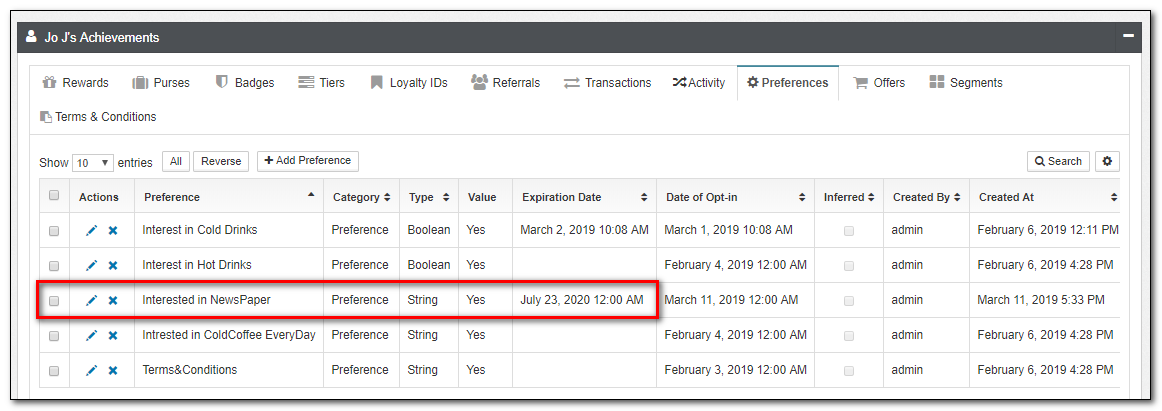Image resolution: width=1162 pixels, height=411 pixels.
Task: Click the table settings gear icon
Action: 1107,161
